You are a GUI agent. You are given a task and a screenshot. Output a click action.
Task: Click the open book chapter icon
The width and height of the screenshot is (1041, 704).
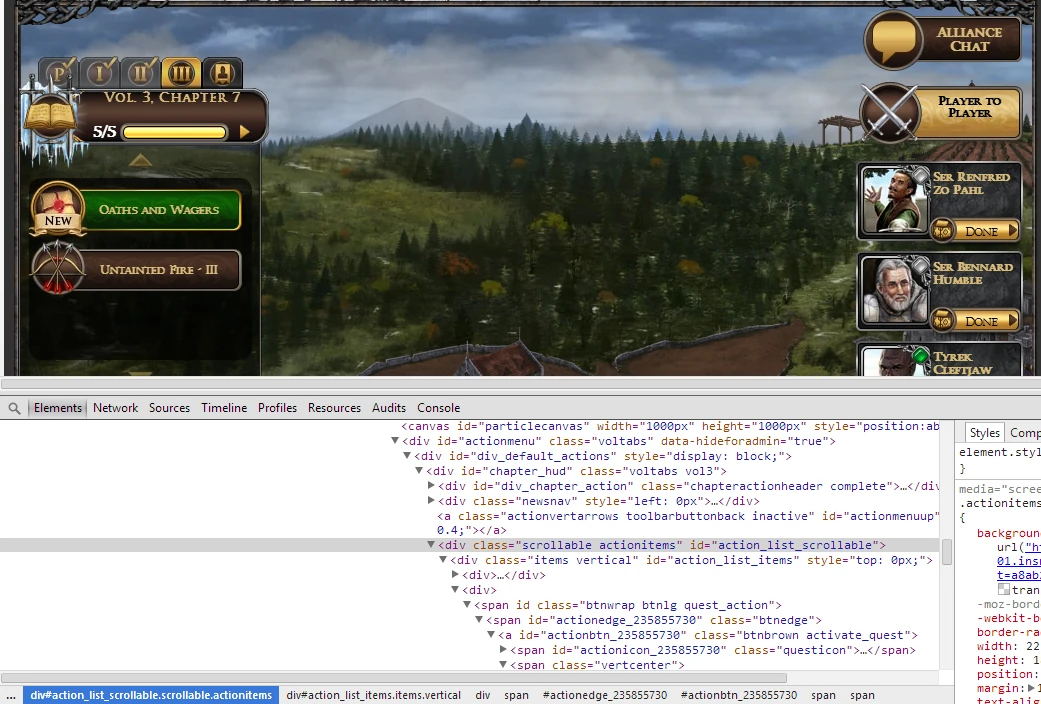point(50,117)
